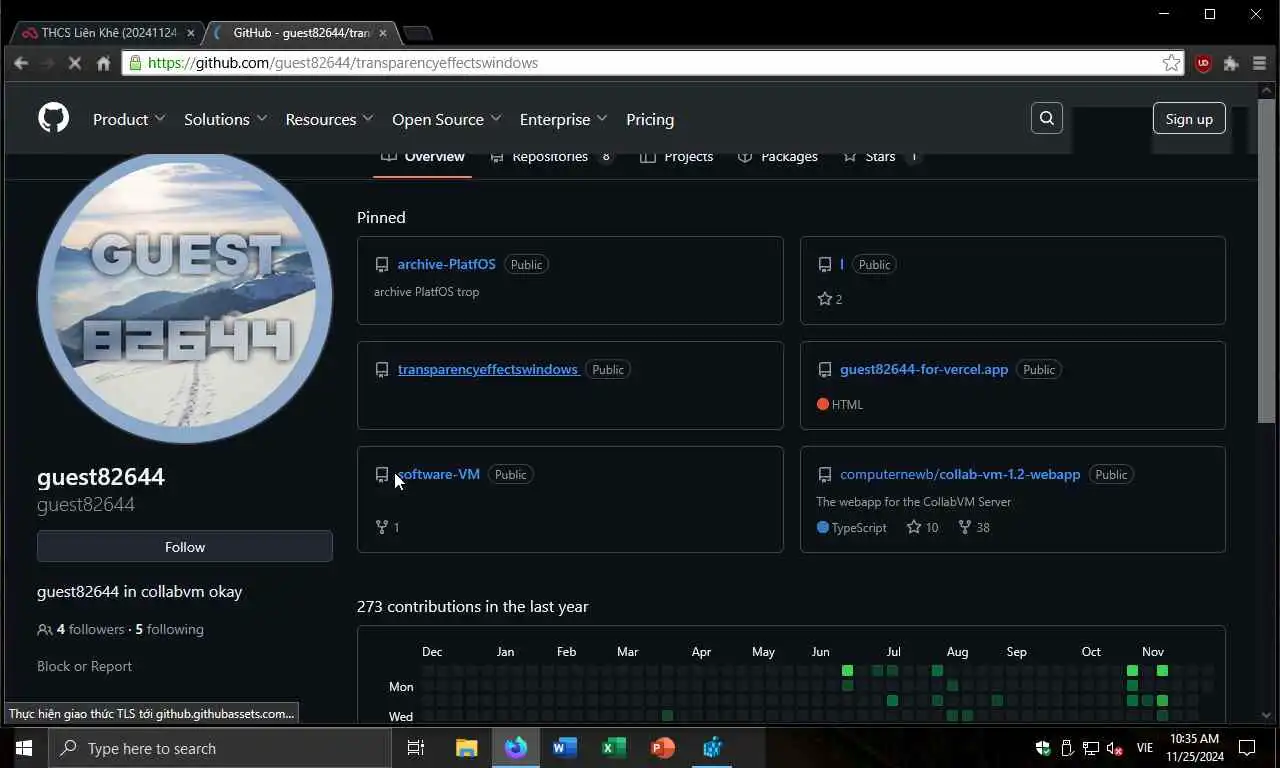Switch to the Overview tab
This screenshot has height=768, width=1280.
click(422, 157)
